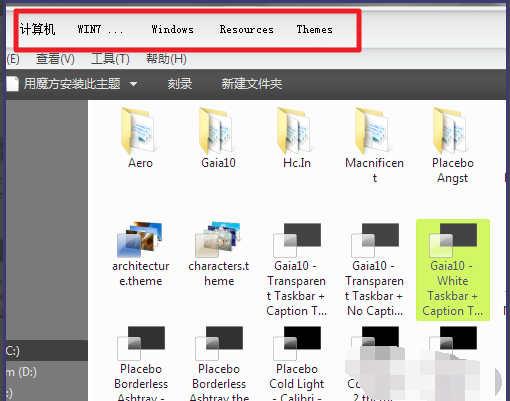Select the Placebo Cold Light Calibri theme
Image resolution: width=510 pixels, height=401 pixels.
tap(297, 363)
